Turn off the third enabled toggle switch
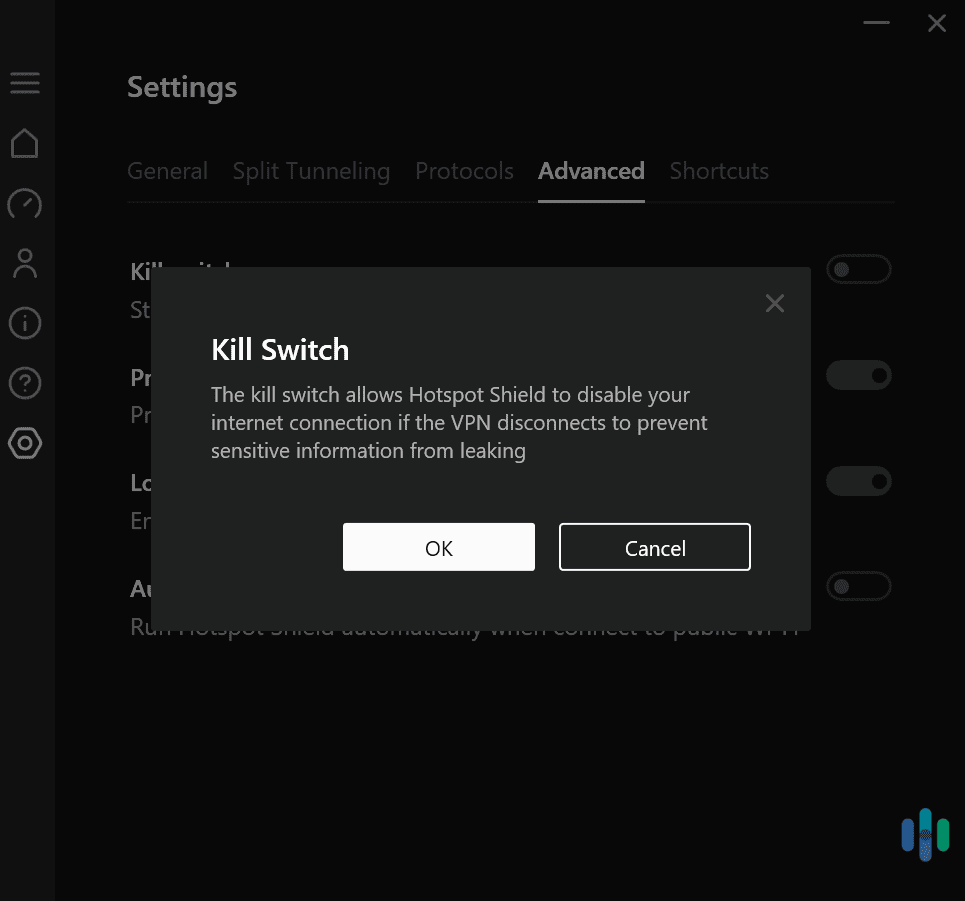This screenshot has height=901, width=965. coord(858,481)
